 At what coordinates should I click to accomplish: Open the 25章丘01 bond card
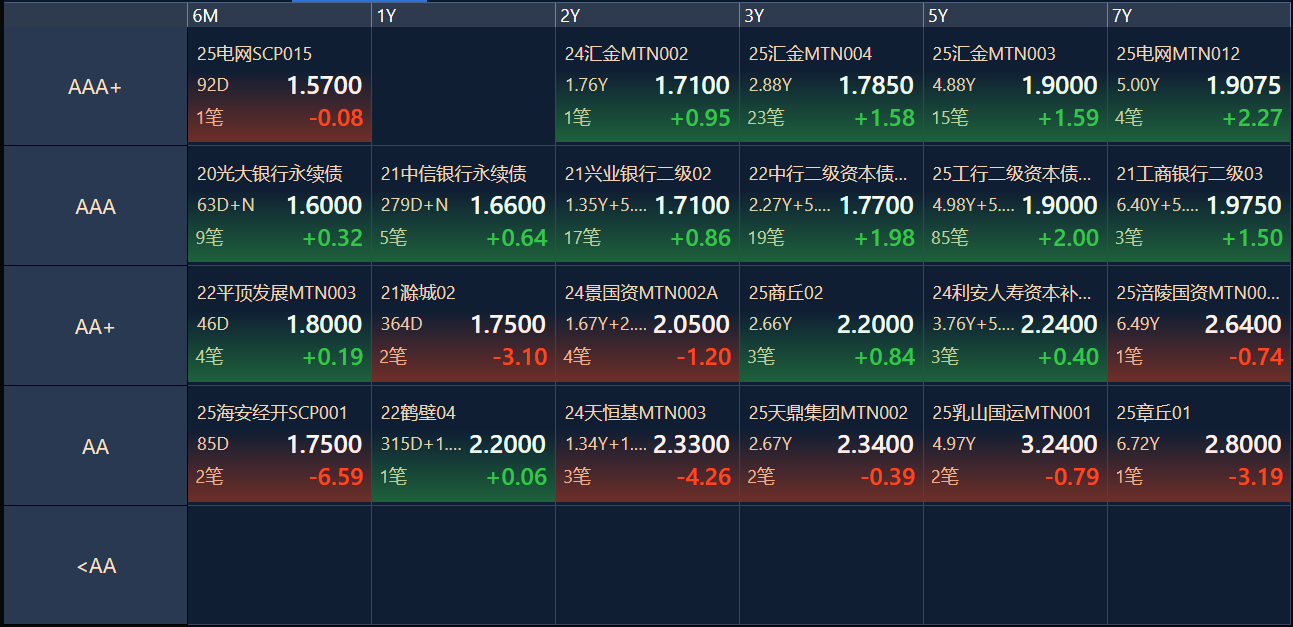[x=1199, y=445]
